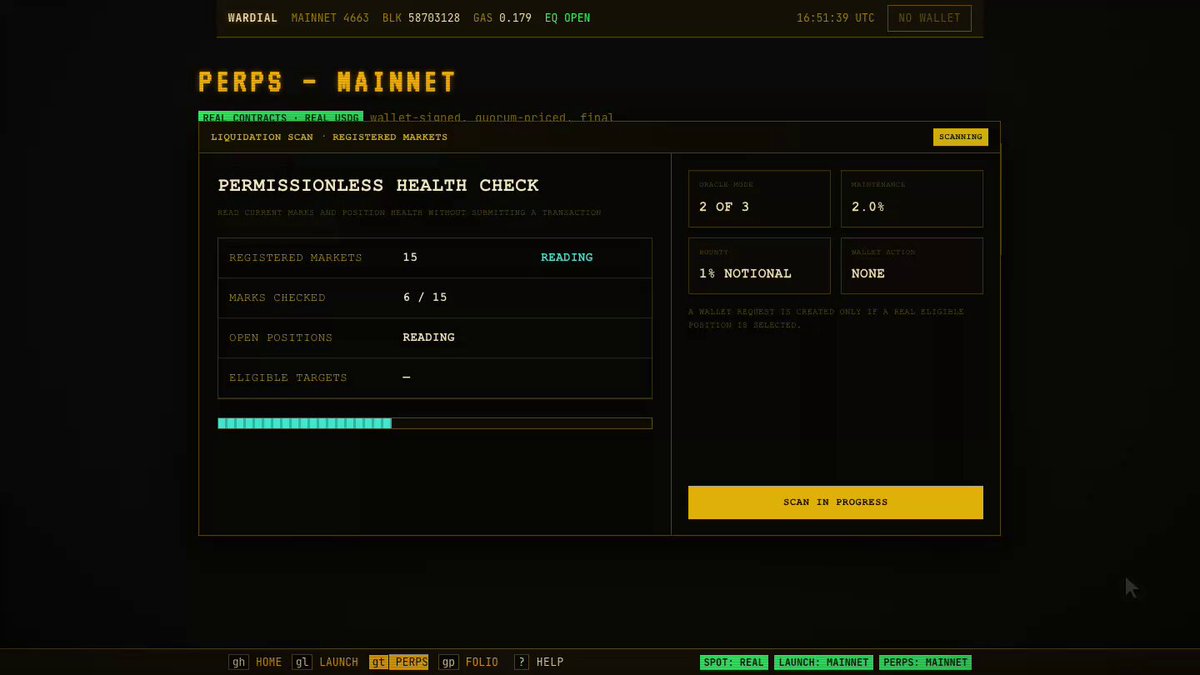Click the MAINNET 4663 network indicator

(328, 18)
